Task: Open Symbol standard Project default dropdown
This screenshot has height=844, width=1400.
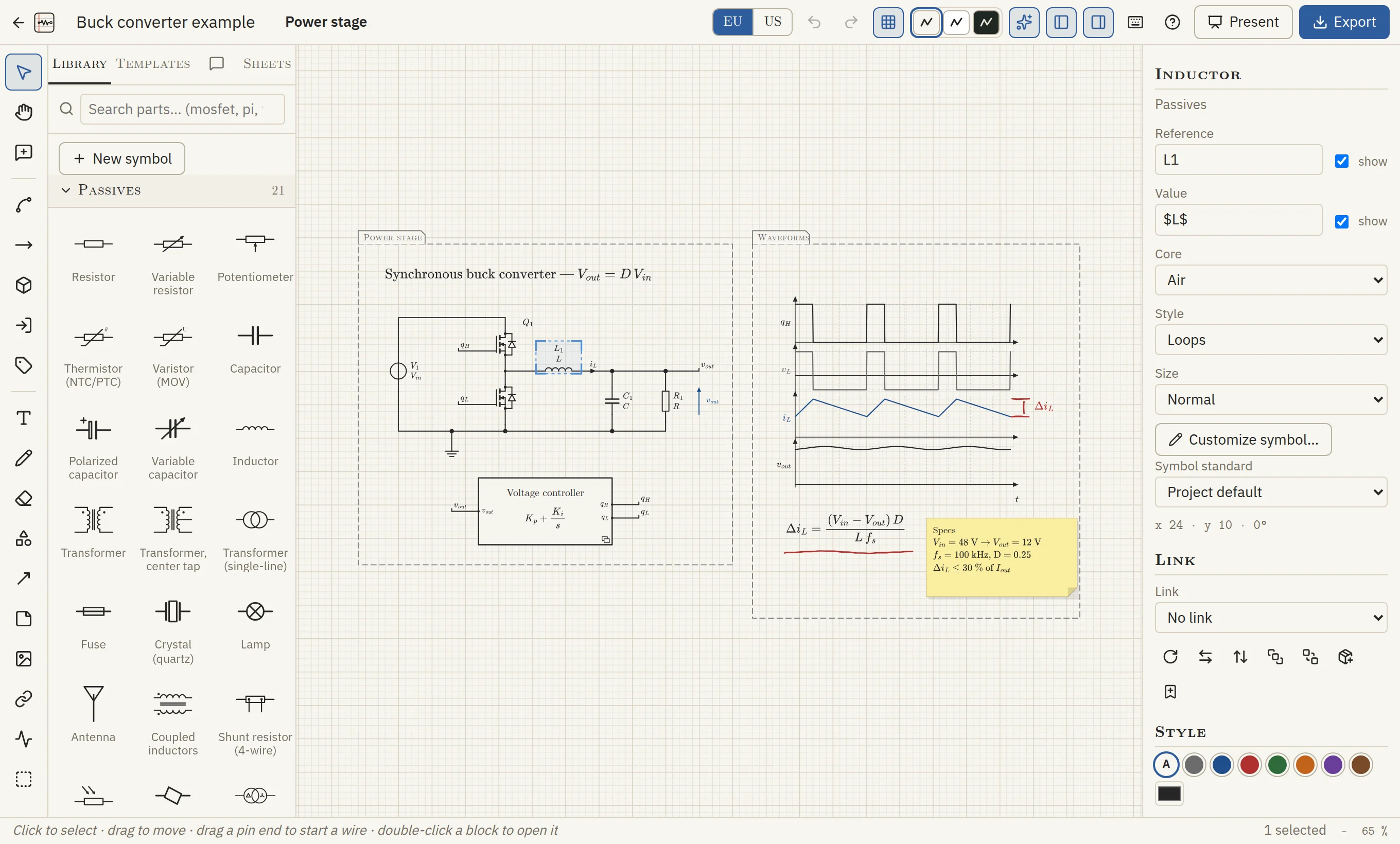Action: click(x=1270, y=492)
